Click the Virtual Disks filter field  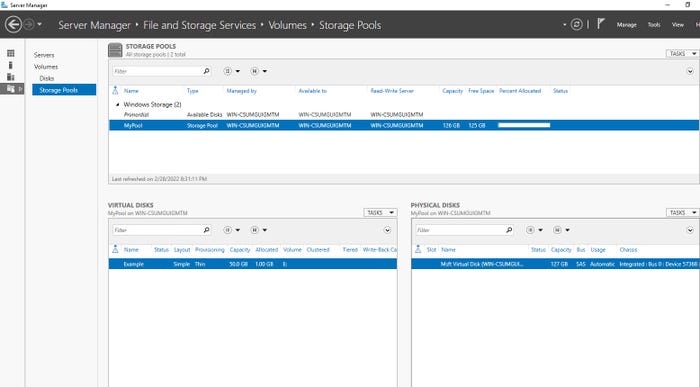[157, 230]
